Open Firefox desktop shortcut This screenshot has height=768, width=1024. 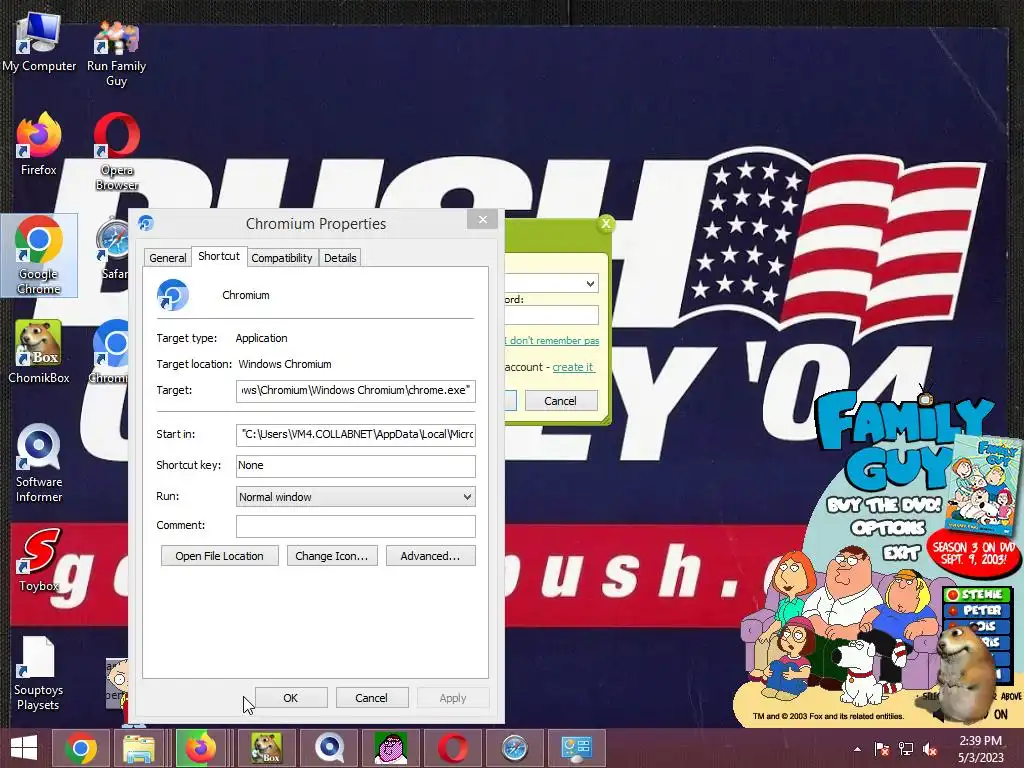tap(39, 145)
